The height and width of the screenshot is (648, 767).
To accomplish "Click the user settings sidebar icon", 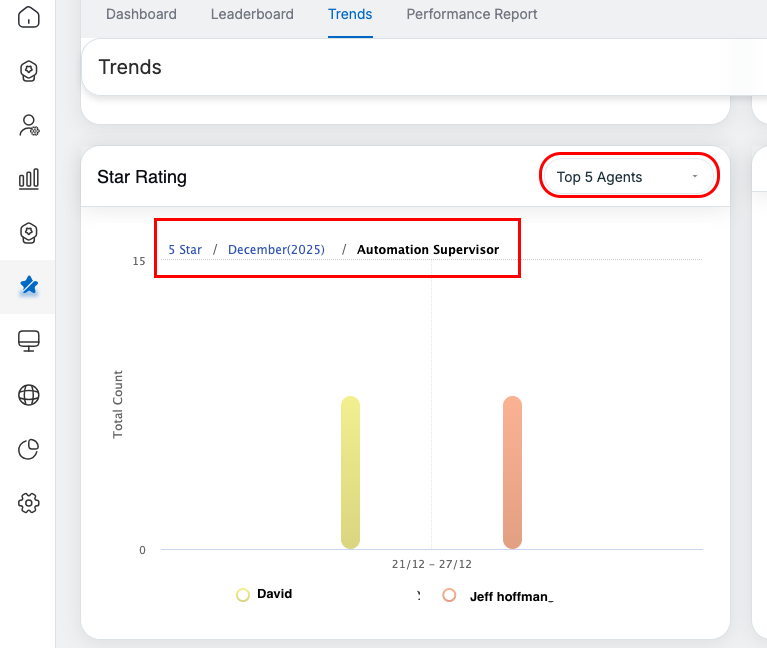I will coord(29,125).
